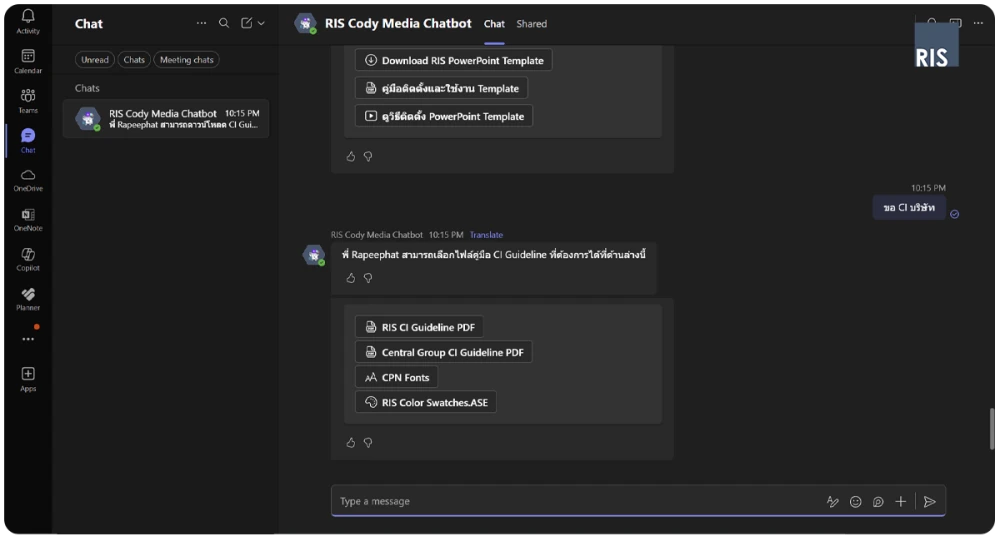
Task: Filter chats by Unread
Action: [x=94, y=59]
